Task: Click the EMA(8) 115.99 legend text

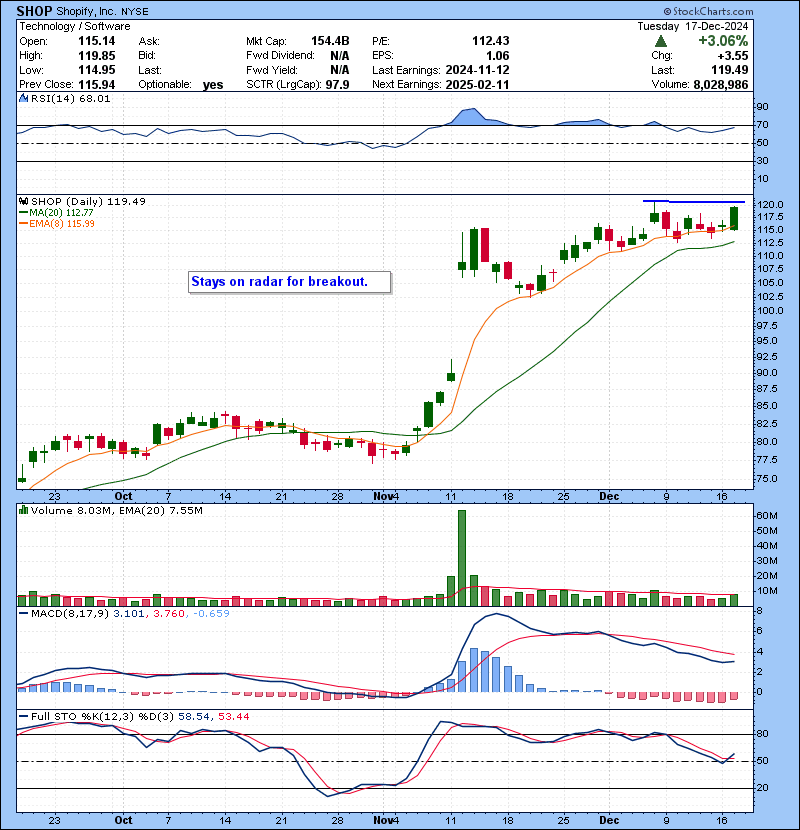Action: point(62,223)
